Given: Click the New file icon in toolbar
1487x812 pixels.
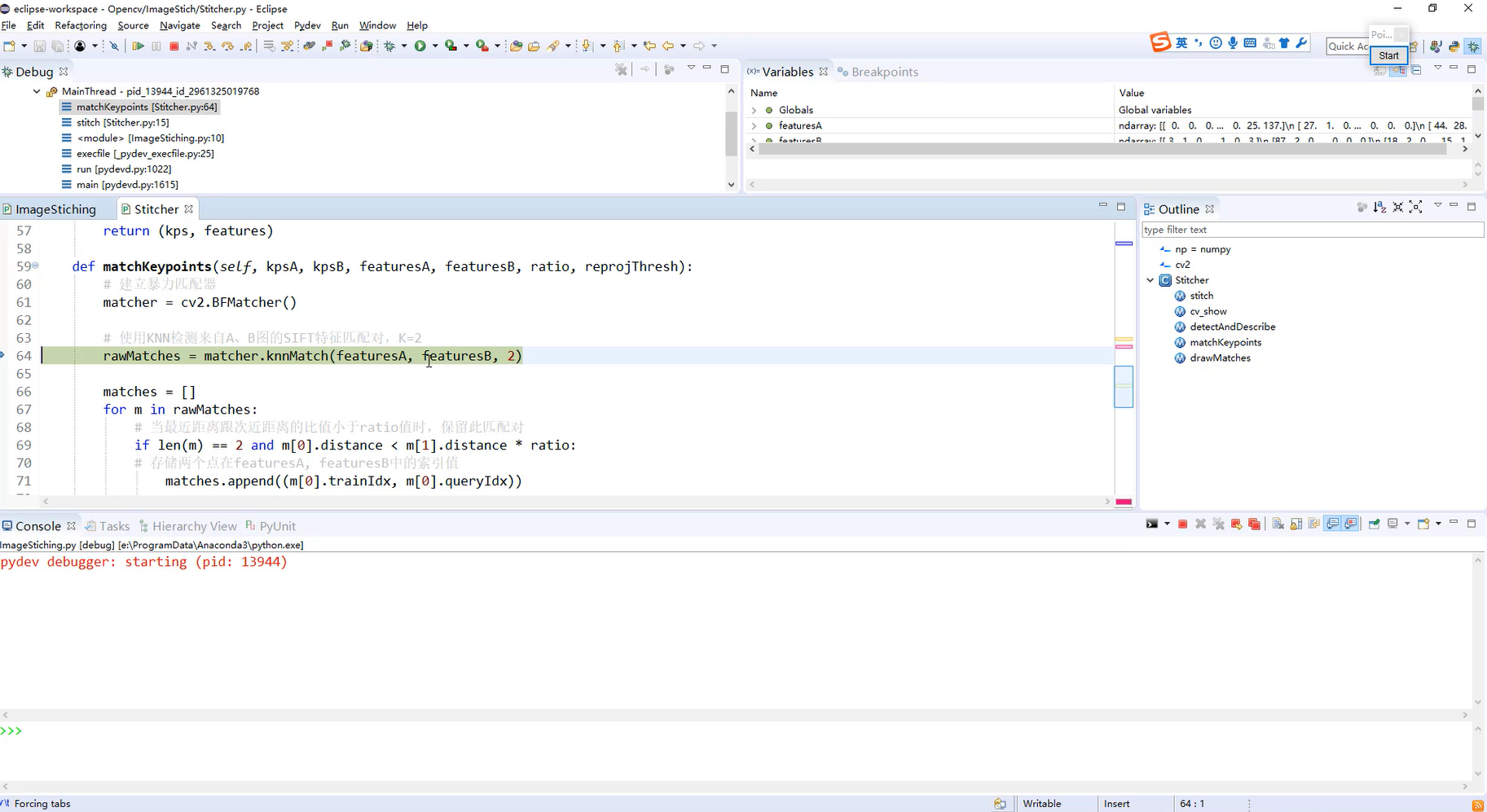Looking at the screenshot, I should pos(9,46).
